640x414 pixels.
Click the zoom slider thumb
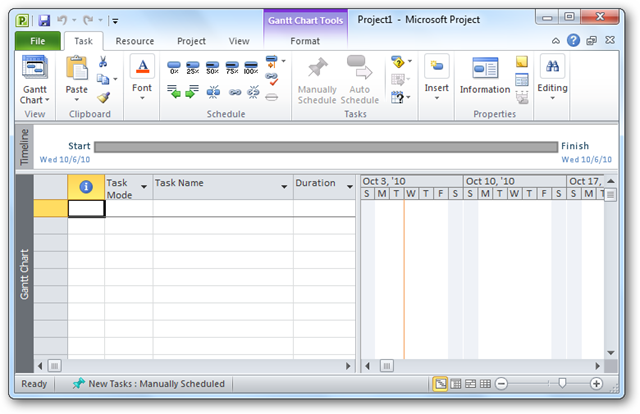pyautogui.click(x=562, y=383)
